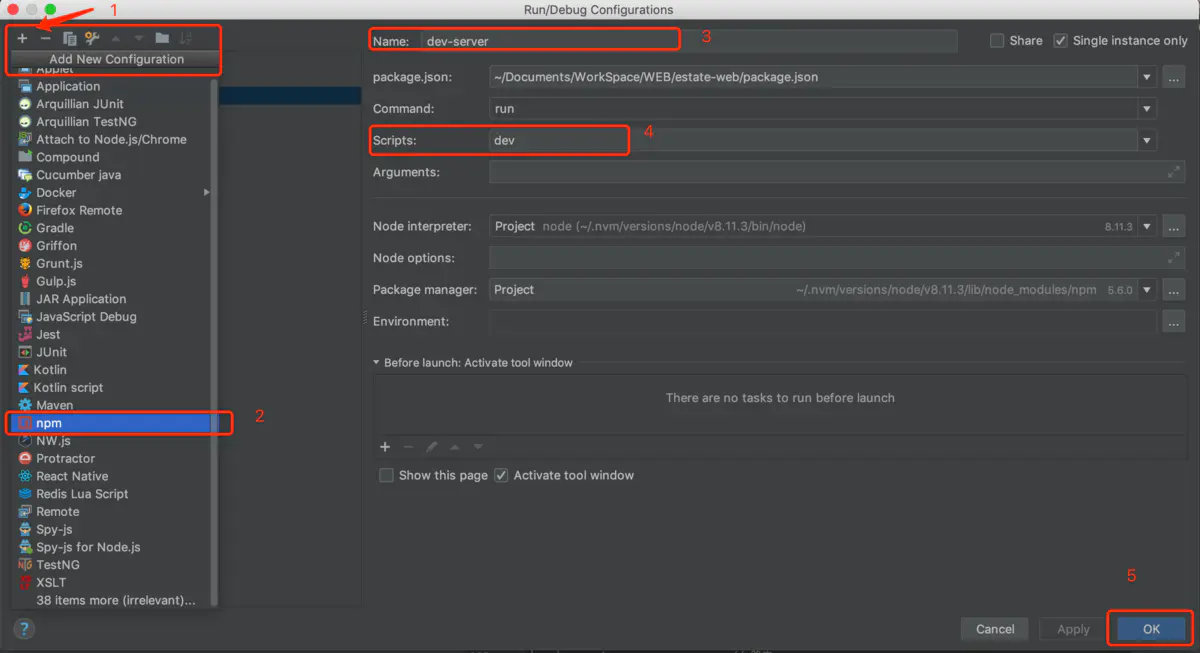Click the Remove Configuration minus icon
Image resolution: width=1200 pixels, height=653 pixels.
point(45,38)
